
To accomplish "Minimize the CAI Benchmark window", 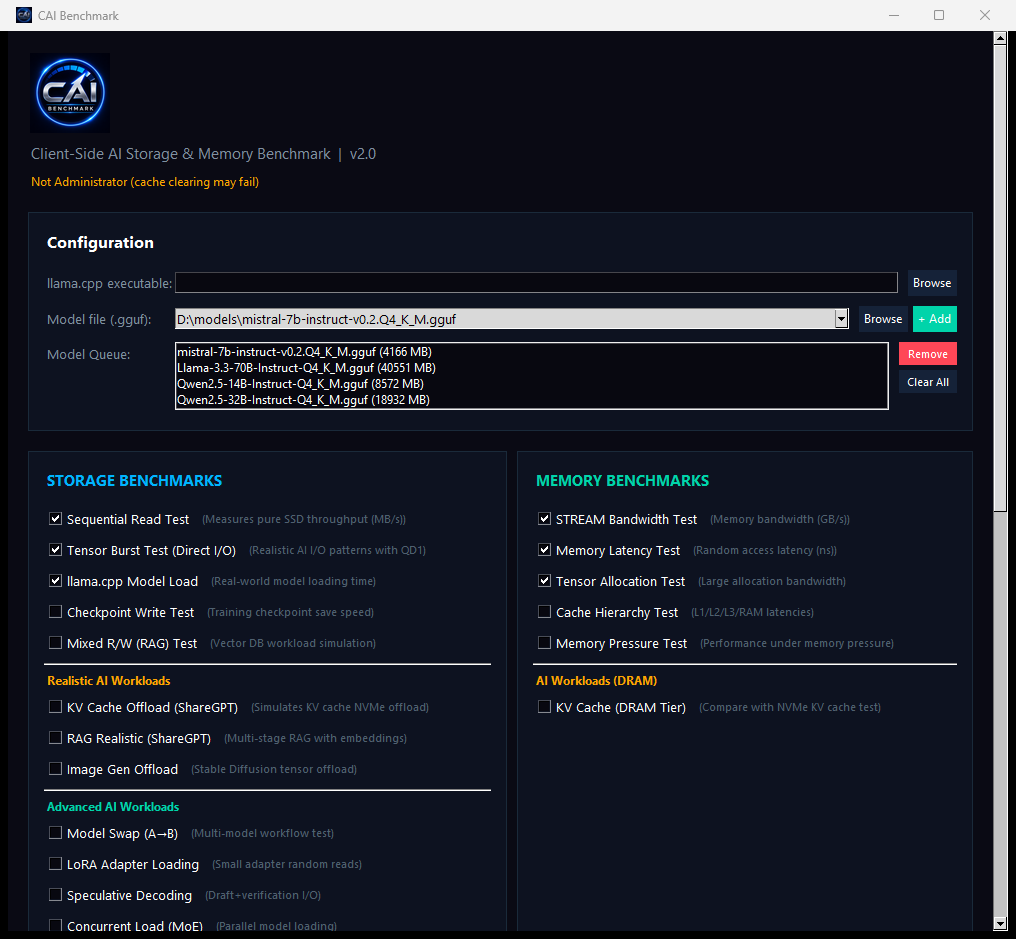I will [894, 15].
